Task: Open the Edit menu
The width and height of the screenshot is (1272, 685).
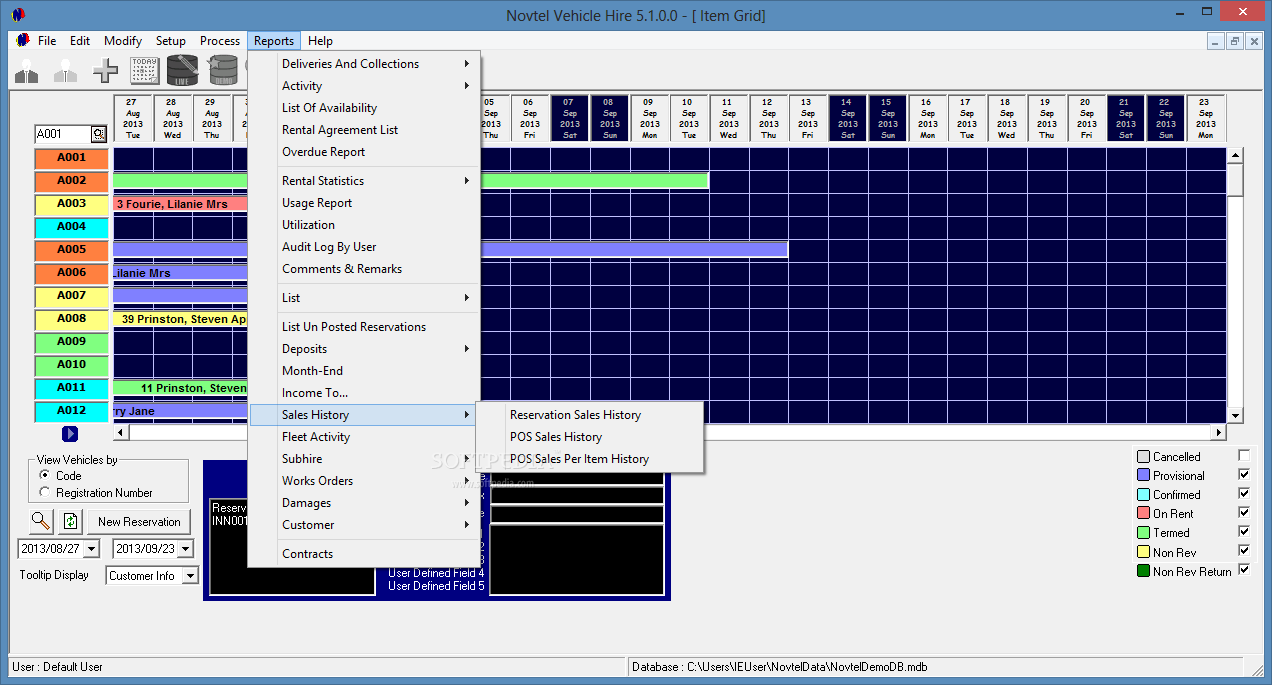Action: tap(80, 41)
